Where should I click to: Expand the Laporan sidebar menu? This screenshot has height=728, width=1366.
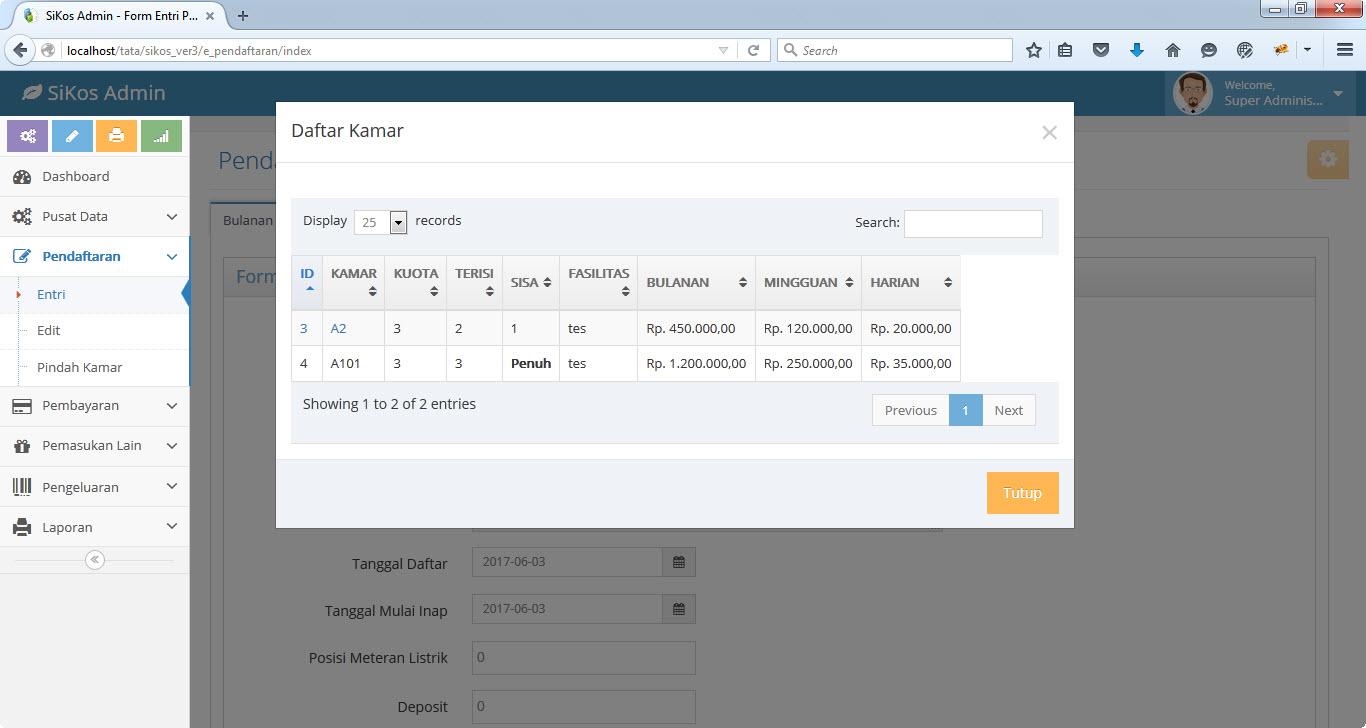pos(95,527)
